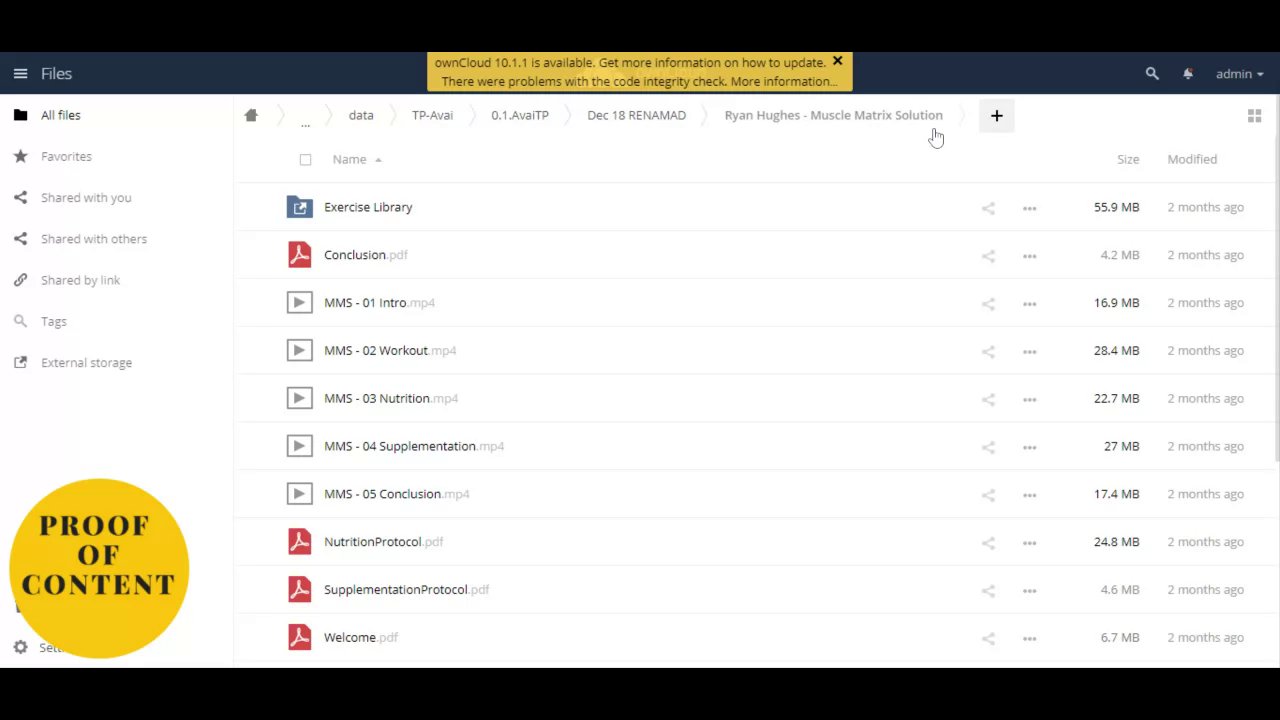The width and height of the screenshot is (1280, 720).
Task: Navigate to data breadcrumb folder
Action: [361, 115]
